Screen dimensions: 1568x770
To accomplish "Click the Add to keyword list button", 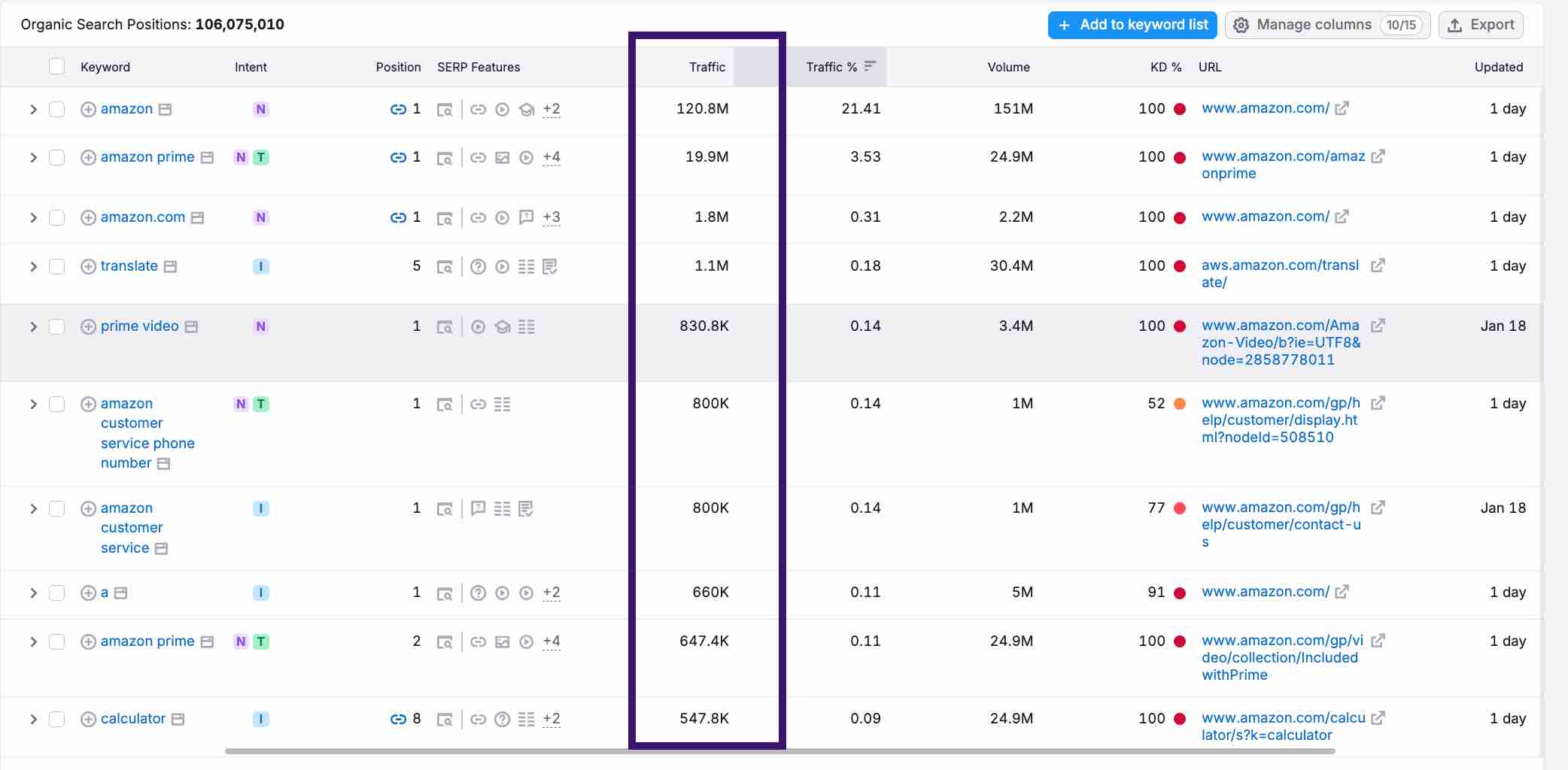I will (x=1132, y=24).
